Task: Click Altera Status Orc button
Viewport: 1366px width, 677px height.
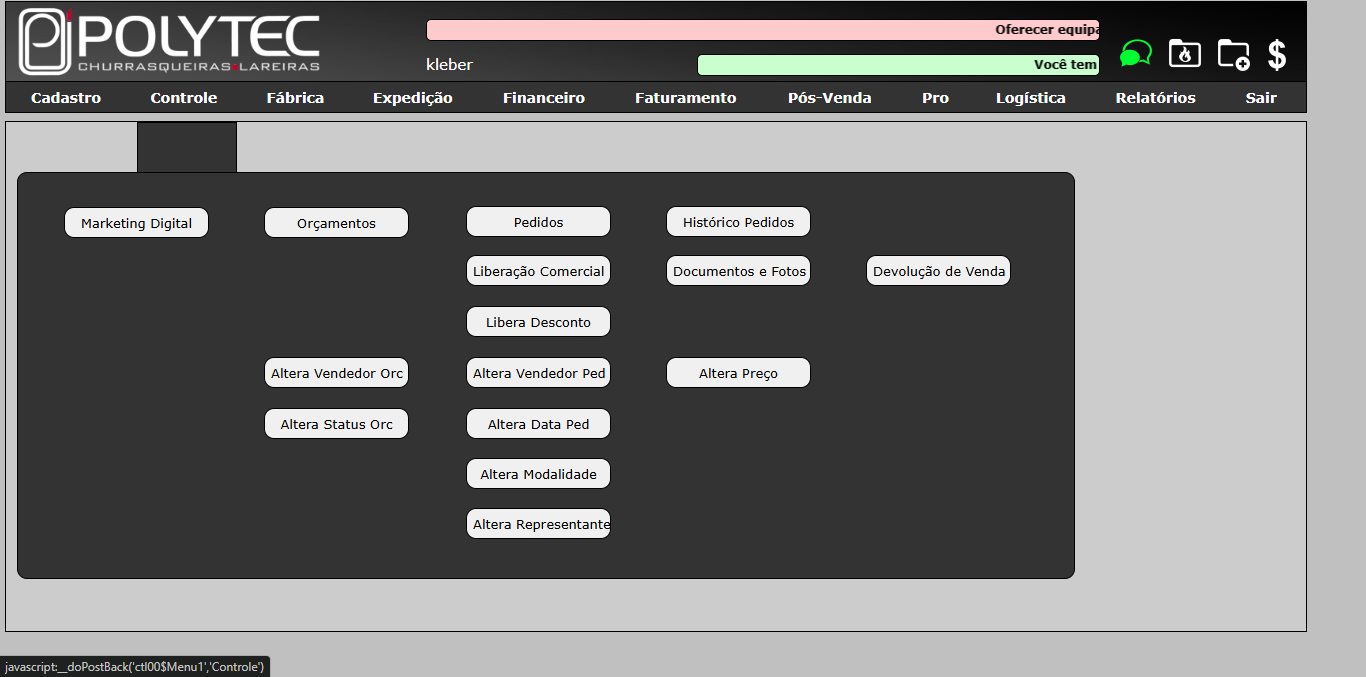Action: tap(336, 424)
